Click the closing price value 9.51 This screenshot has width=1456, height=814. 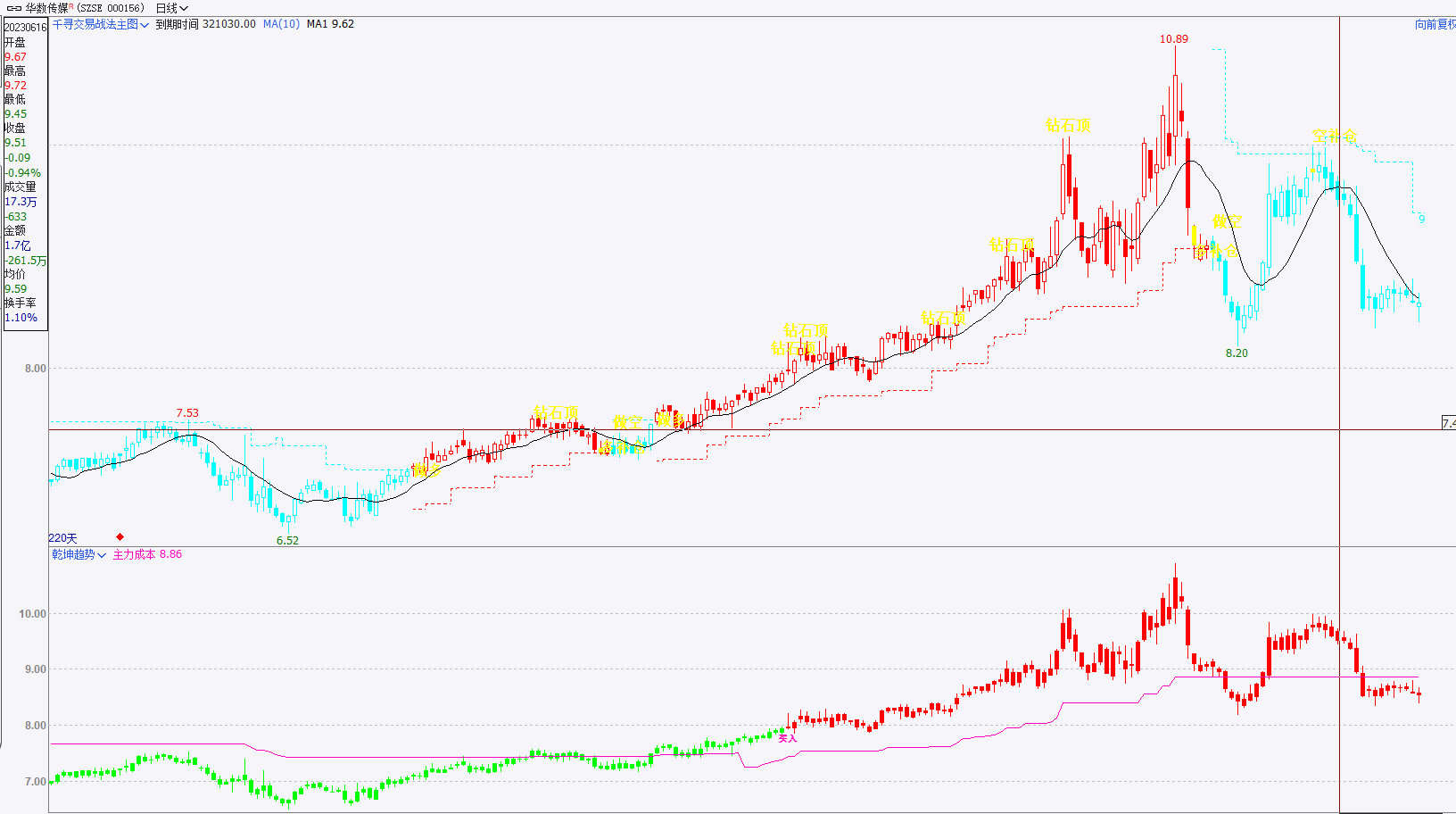[15, 142]
